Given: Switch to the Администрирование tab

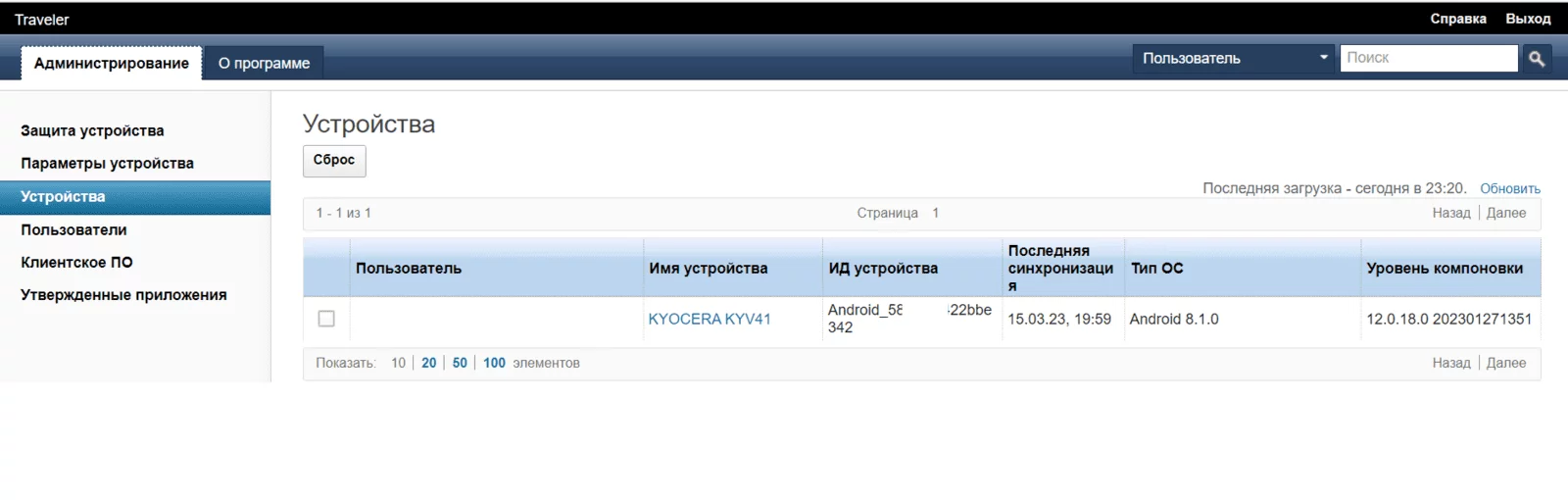Looking at the screenshot, I should click(x=112, y=64).
